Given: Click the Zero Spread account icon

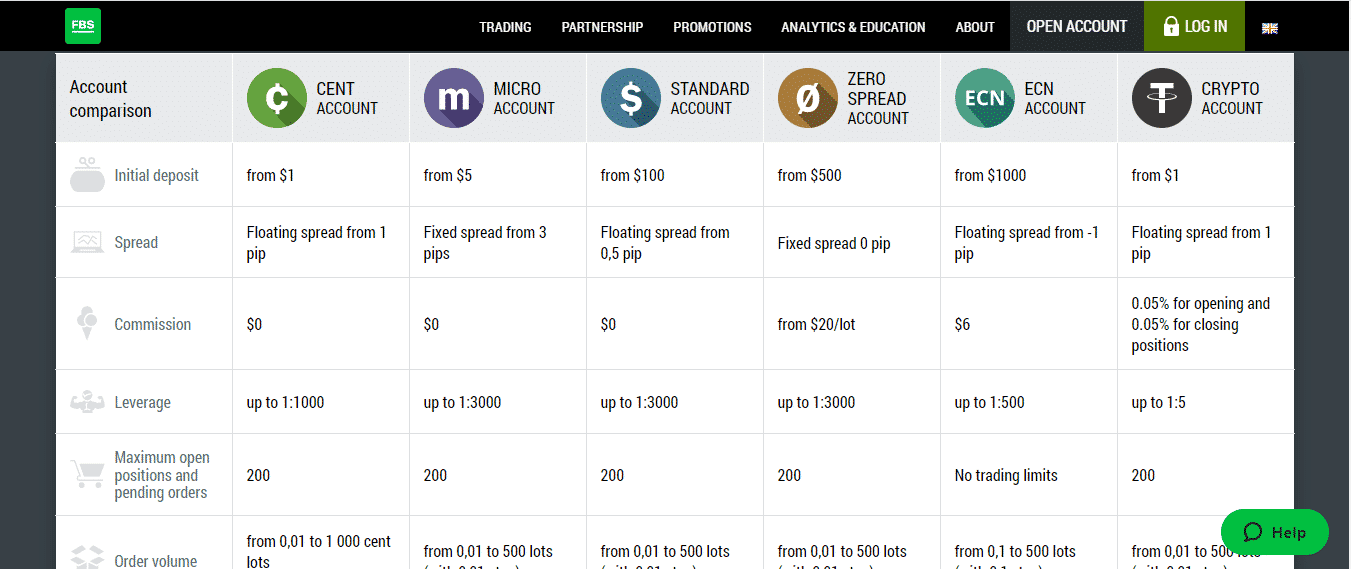Looking at the screenshot, I should (x=808, y=98).
